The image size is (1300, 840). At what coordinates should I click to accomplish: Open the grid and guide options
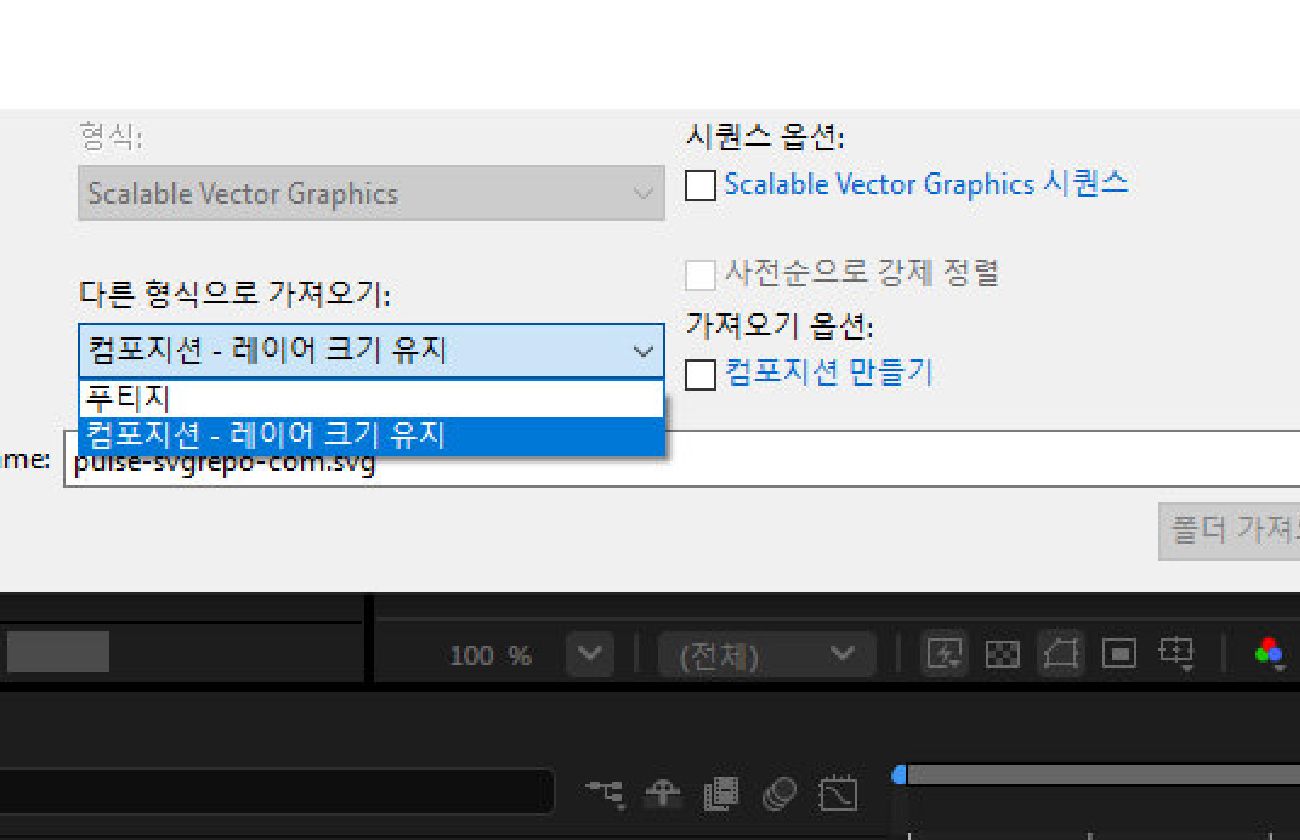coord(1177,654)
